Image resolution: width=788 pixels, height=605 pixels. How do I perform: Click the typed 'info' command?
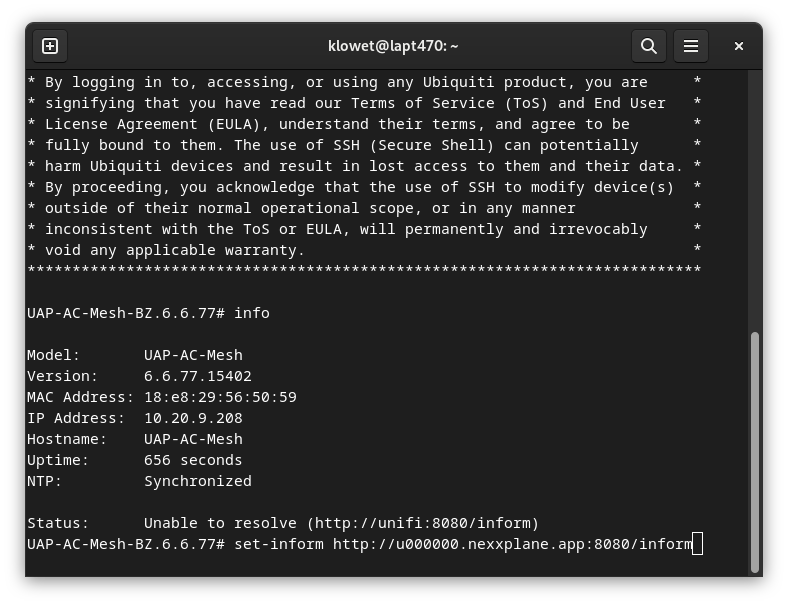click(252, 313)
